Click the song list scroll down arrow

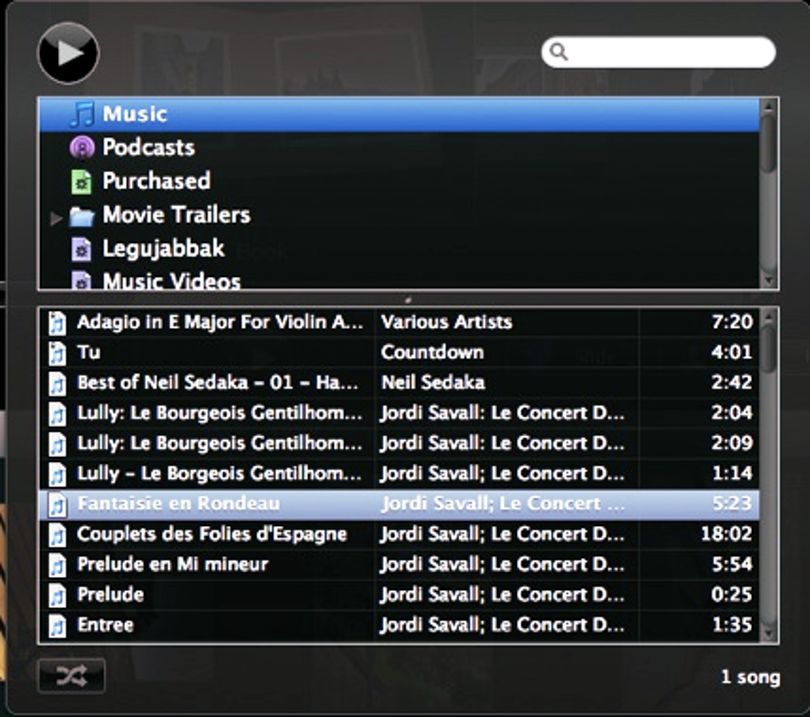click(x=769, y=634)
